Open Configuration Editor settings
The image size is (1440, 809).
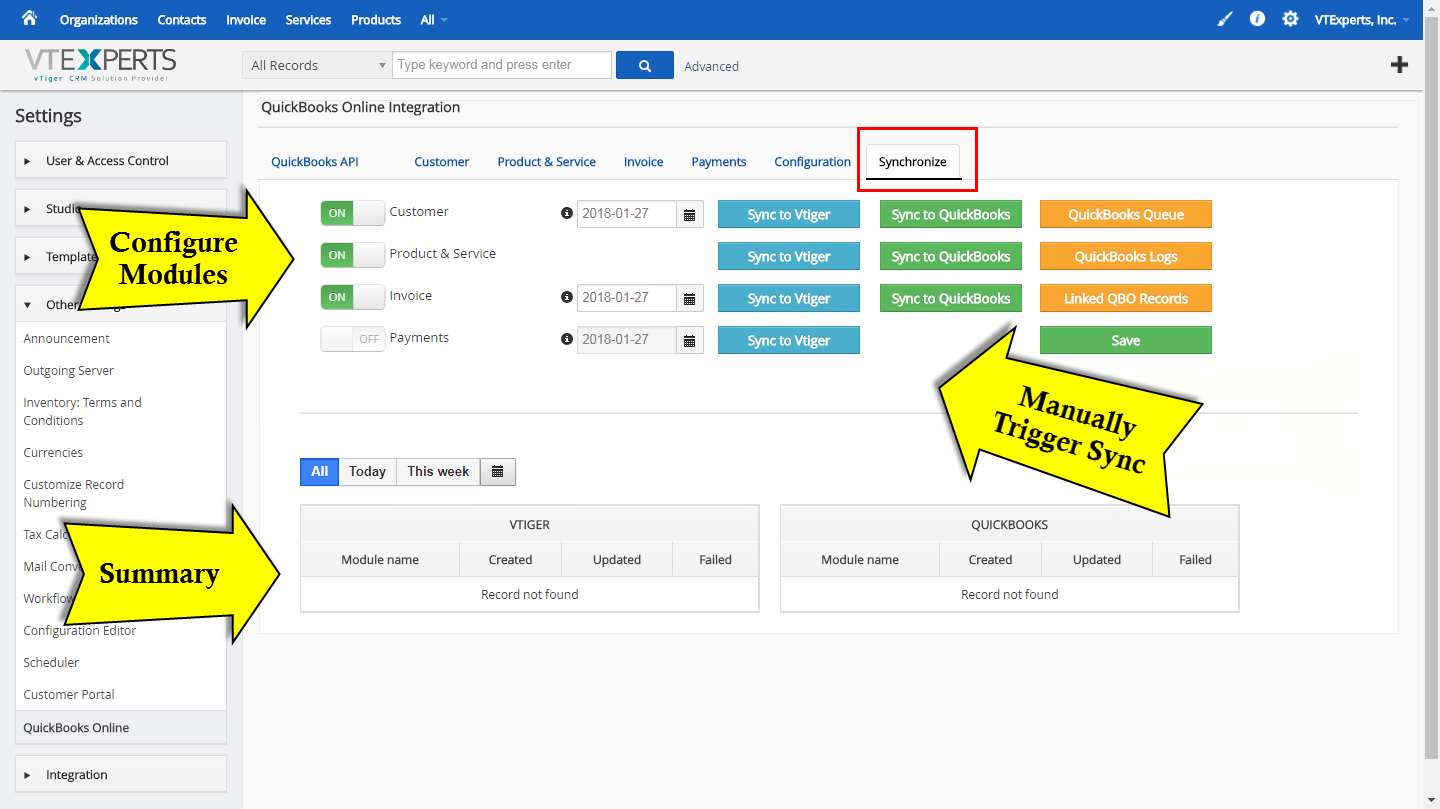(x=80, y=630)
